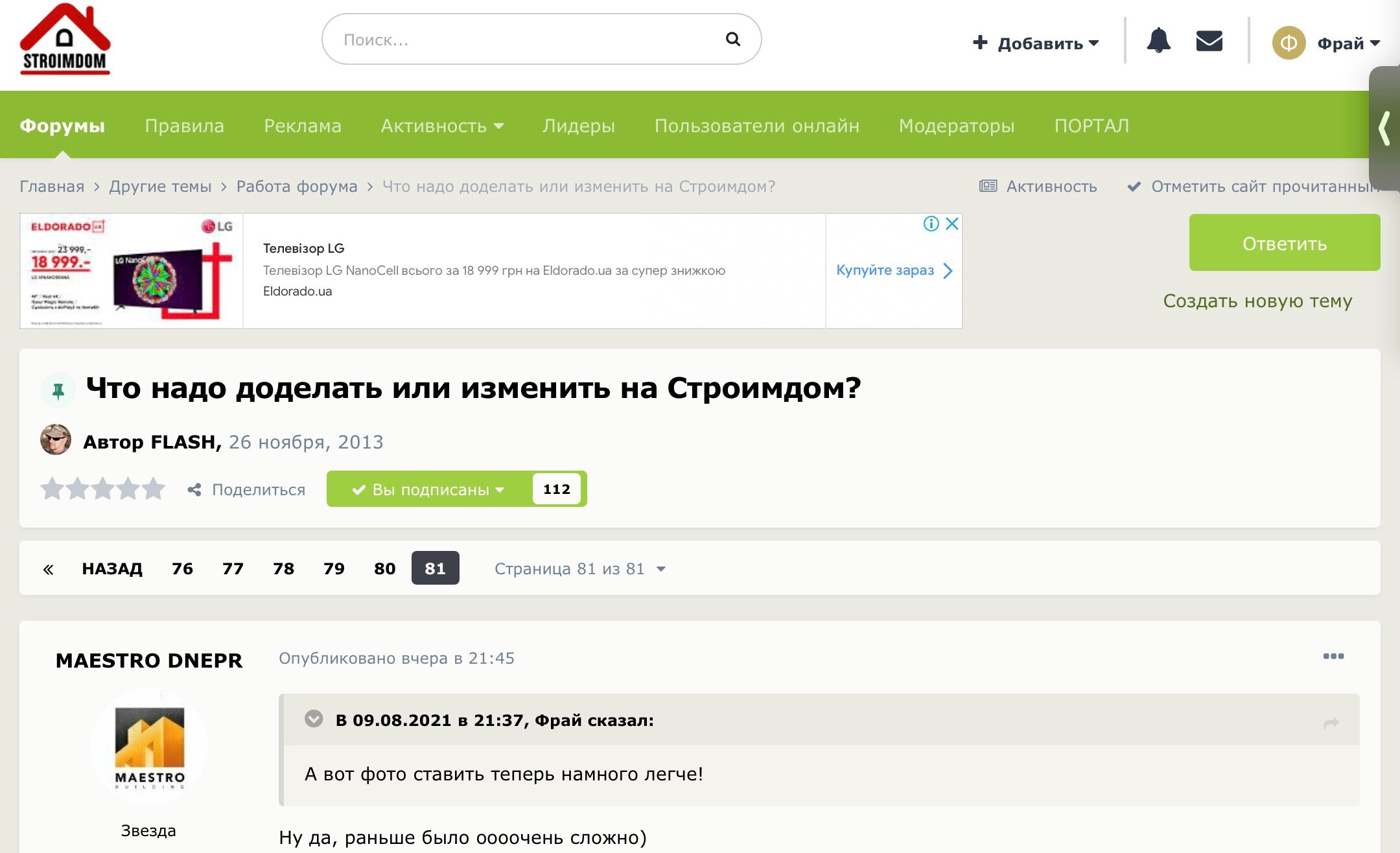This screenshot has width=1400, height=853.
Task: Open the messages envelope icon
Action: (1209, 41)
